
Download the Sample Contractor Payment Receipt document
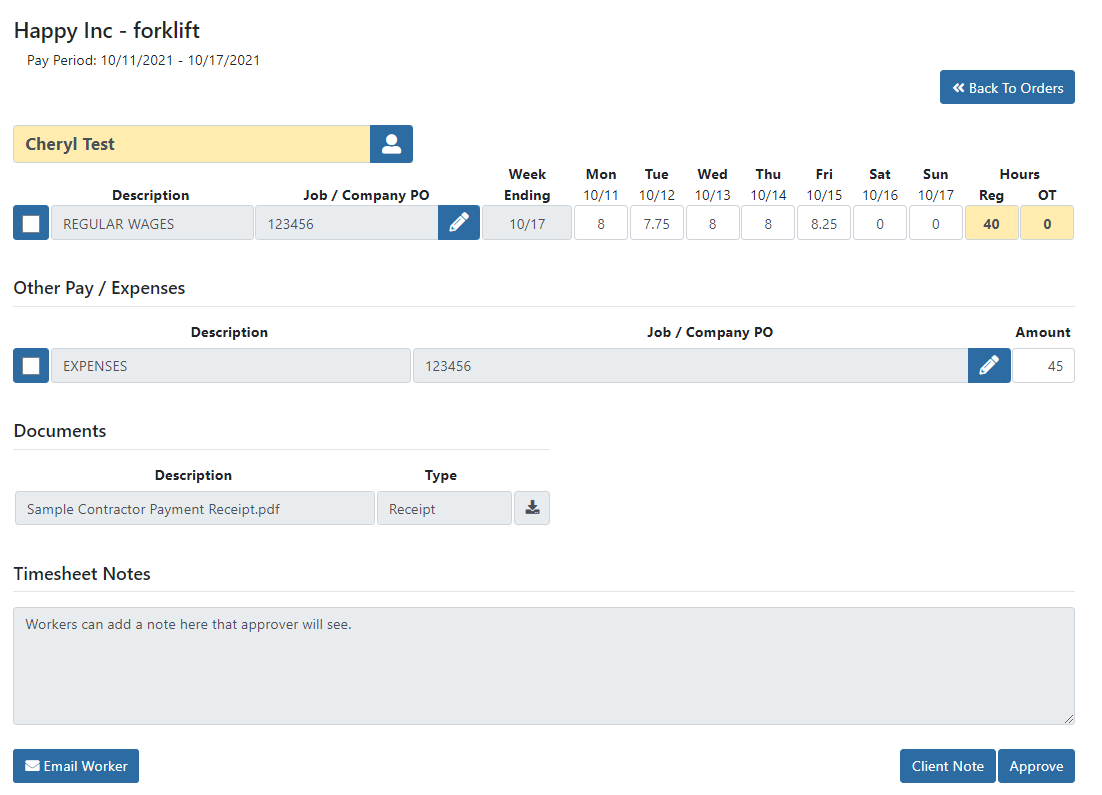[532, 508]
